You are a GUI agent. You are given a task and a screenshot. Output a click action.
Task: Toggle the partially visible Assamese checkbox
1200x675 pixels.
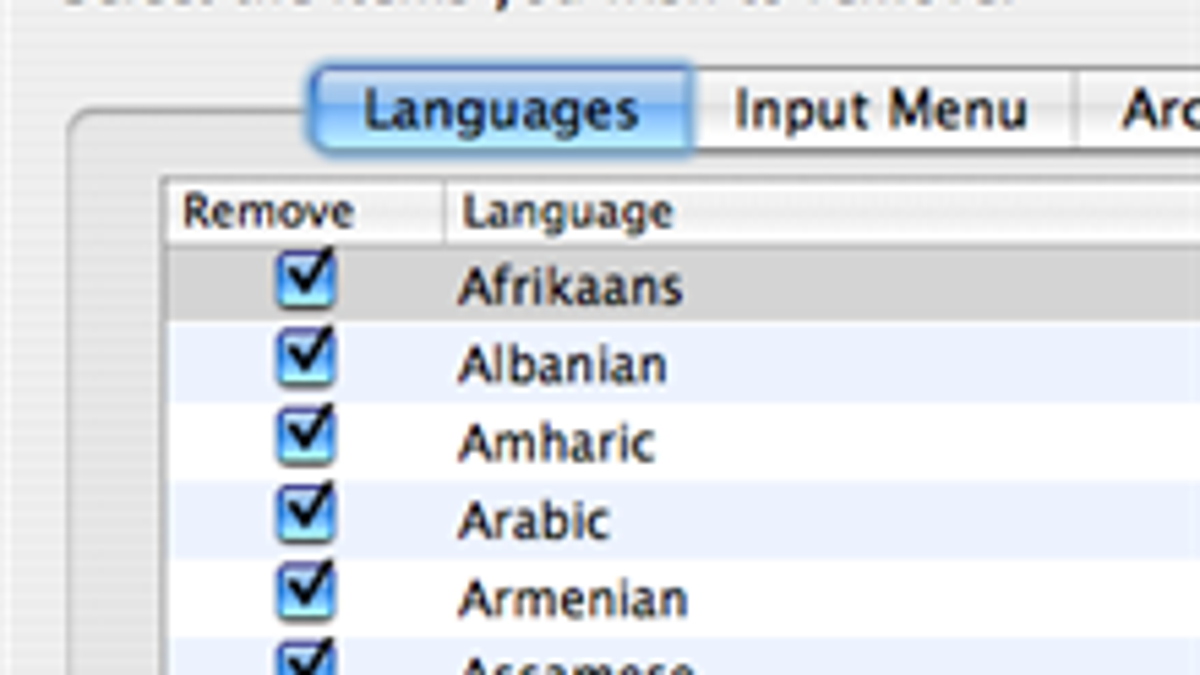pyautogui.click(x=305, y=660)
